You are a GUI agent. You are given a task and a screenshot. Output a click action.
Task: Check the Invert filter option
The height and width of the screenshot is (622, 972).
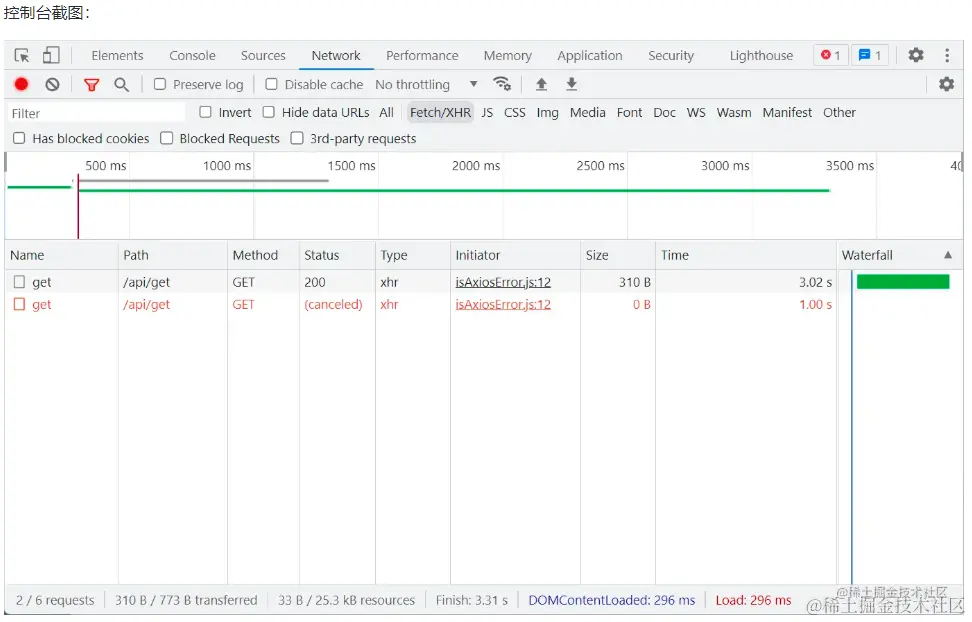206,112
